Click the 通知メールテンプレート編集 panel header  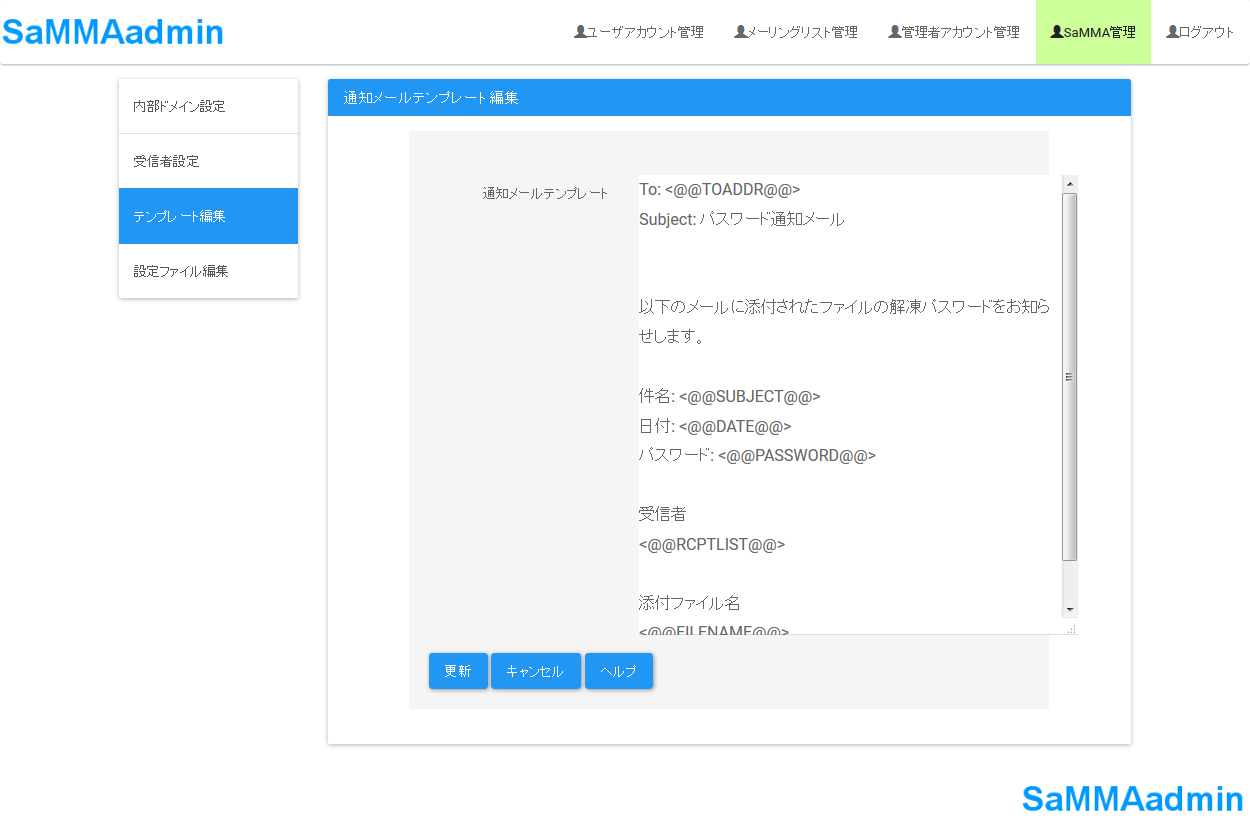coord(729,98)
